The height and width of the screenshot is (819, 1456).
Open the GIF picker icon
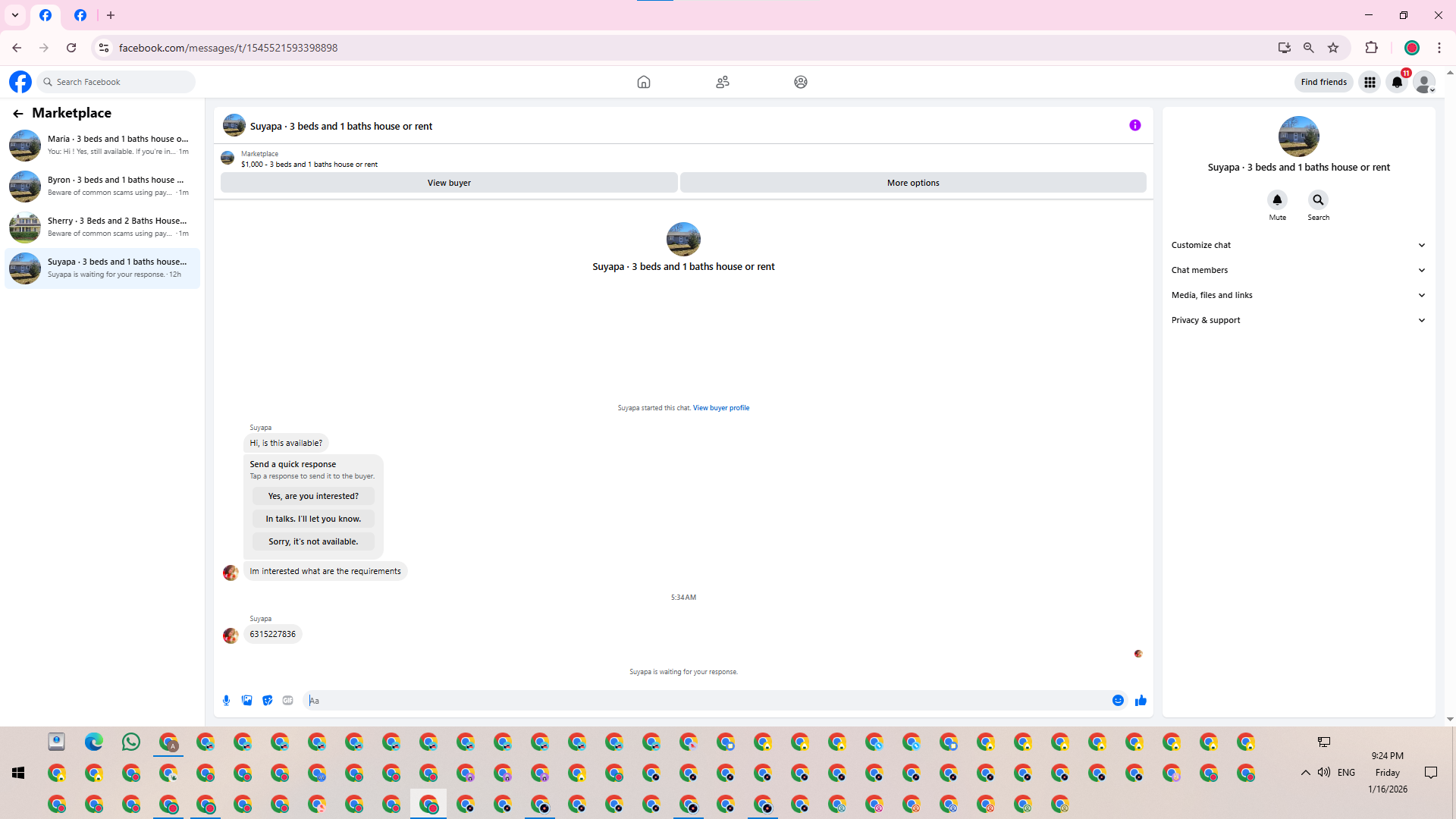pyautogui.click(x=287, y=701)
